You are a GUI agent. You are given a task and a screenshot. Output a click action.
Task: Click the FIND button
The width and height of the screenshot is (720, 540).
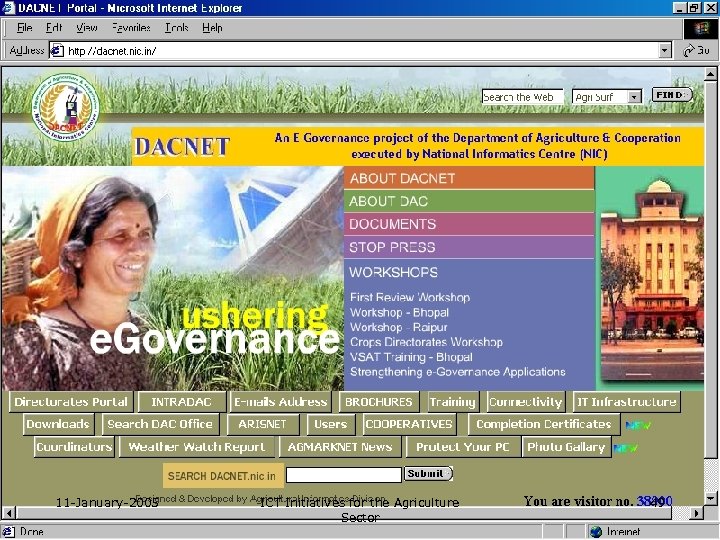[672, 95]
